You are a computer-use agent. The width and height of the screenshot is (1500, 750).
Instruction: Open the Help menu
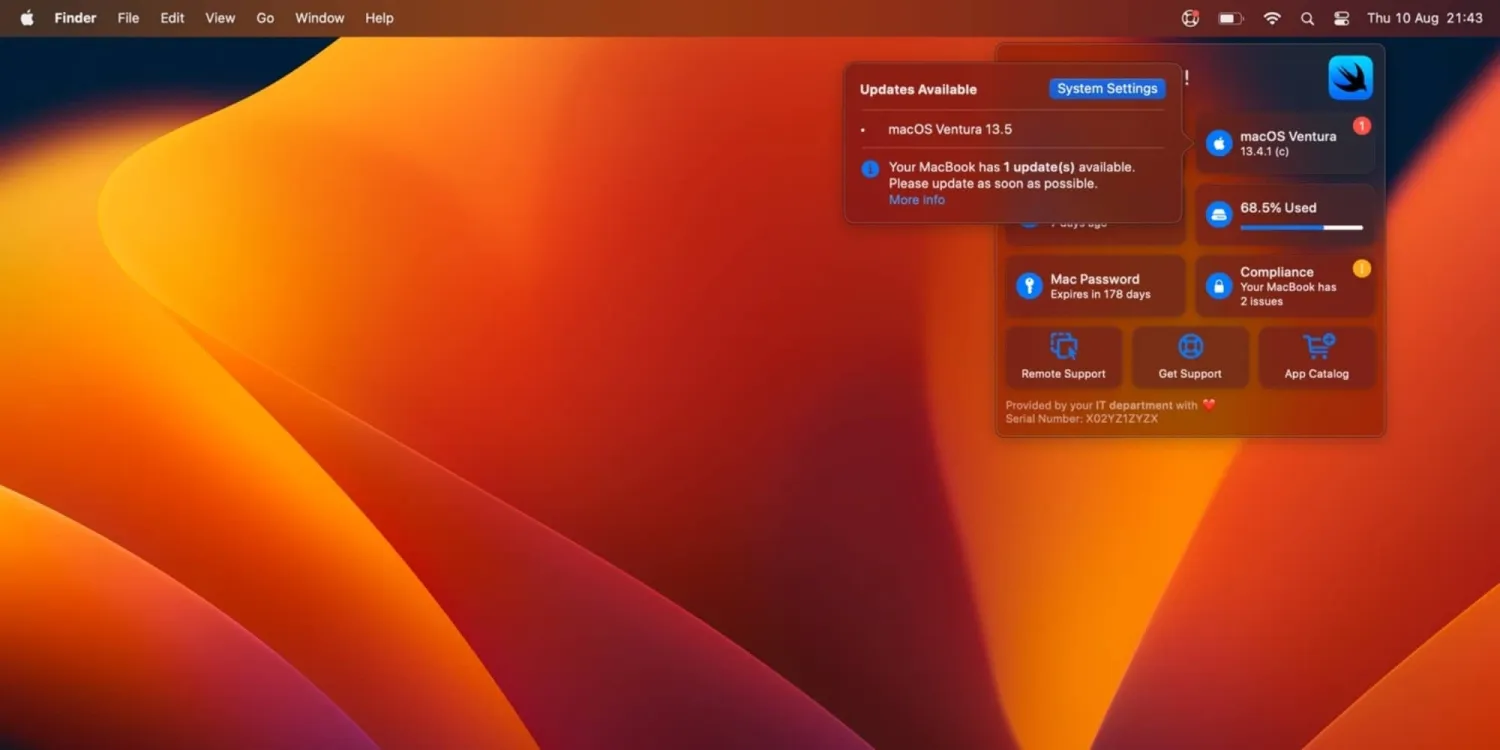point(379,18)
